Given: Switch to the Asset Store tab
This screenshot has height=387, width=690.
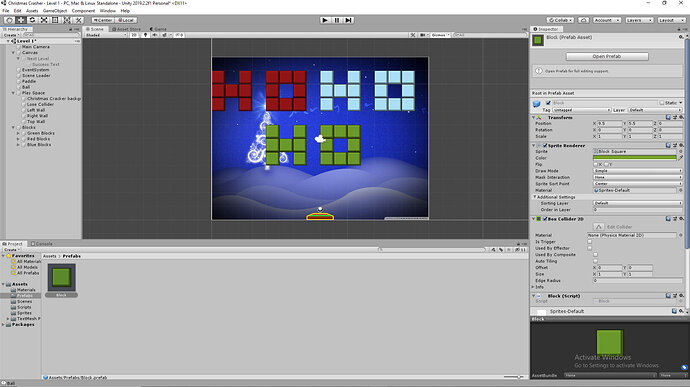Looking at the screenshot, I should (x=126, y=29).
